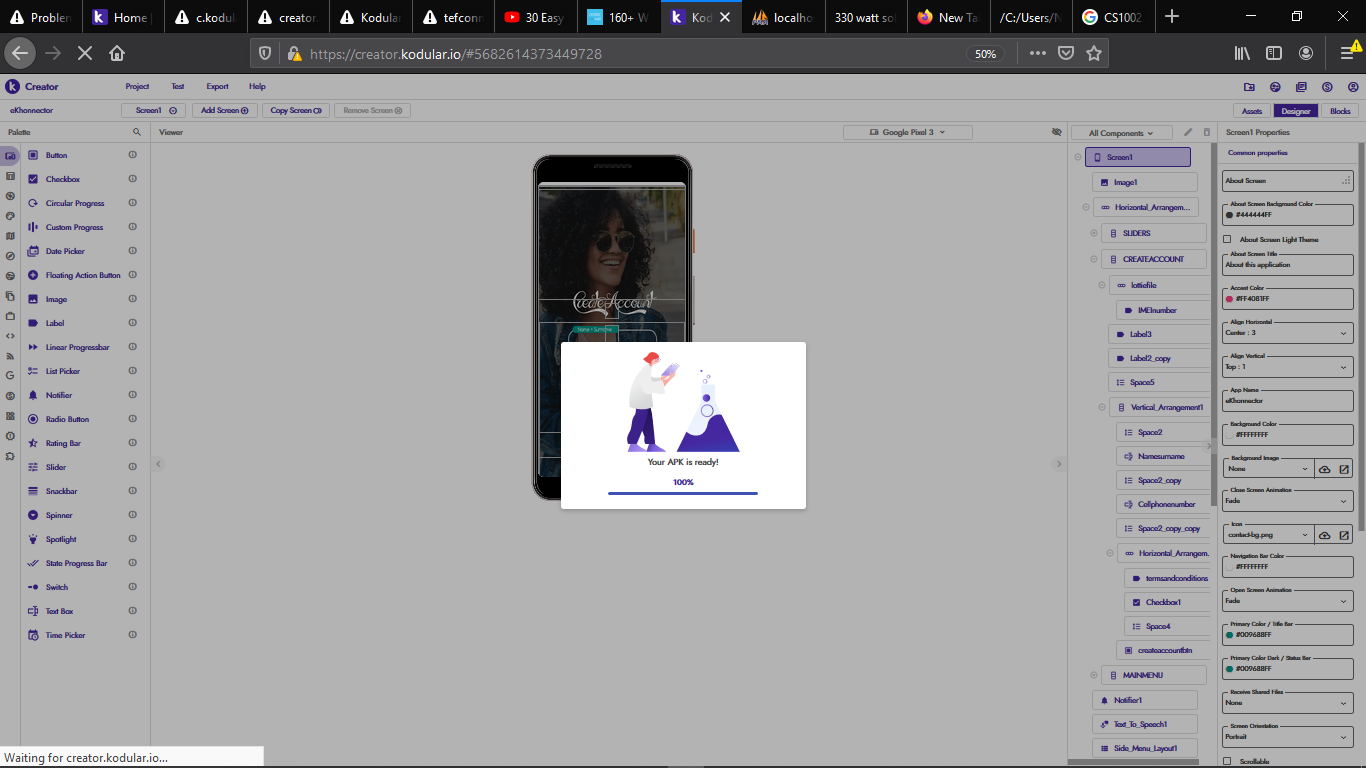This screenshot has width=1366, height=768.
Task: Click the rename component pencil icon
Action: (1188, 132)
